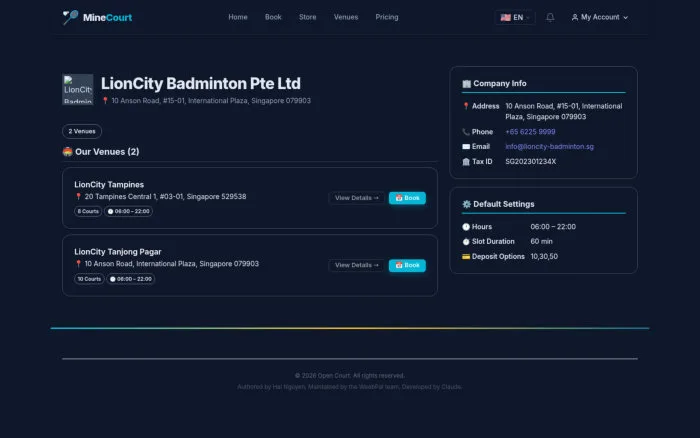Click the US flag language icon

coord(505,17)
